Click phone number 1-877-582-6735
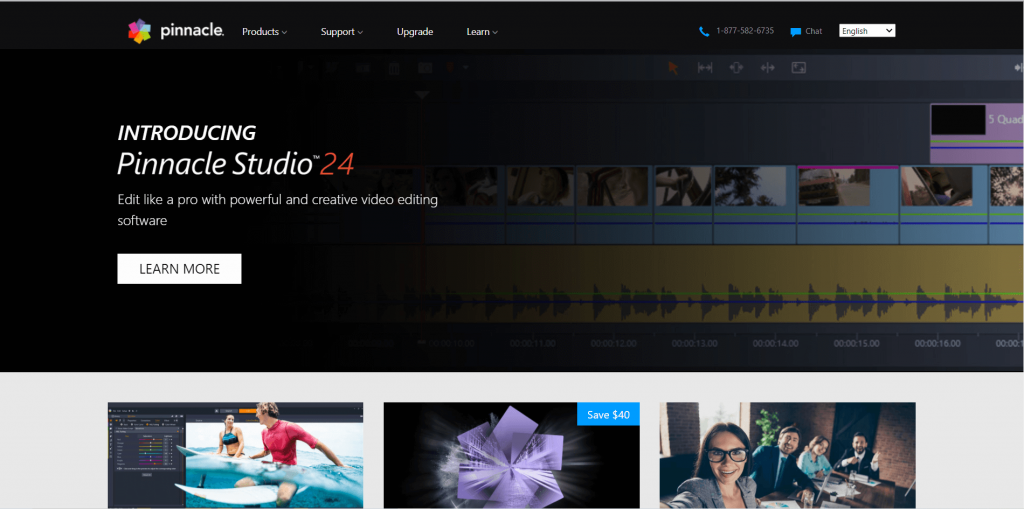The height and width of the screenshot is (509, 1024). click(744, 31)
